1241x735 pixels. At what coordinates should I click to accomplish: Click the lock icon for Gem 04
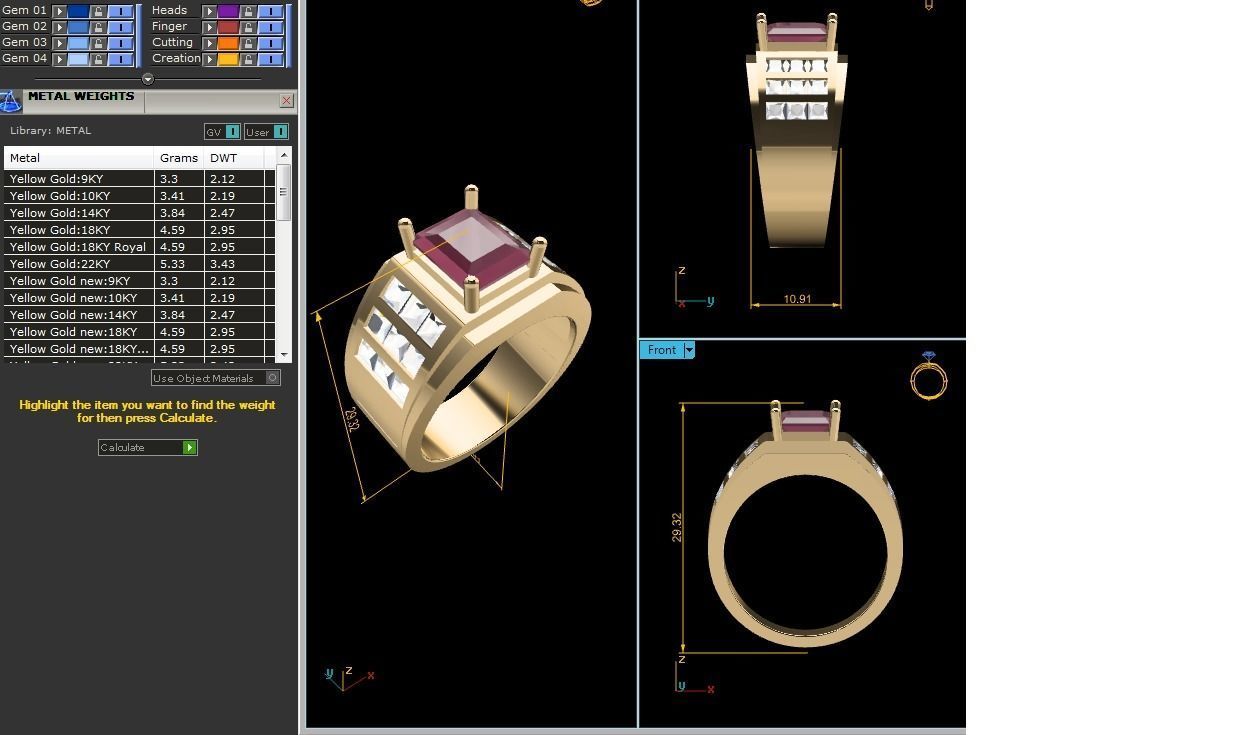pyautogui.click(x=98, y=59)
